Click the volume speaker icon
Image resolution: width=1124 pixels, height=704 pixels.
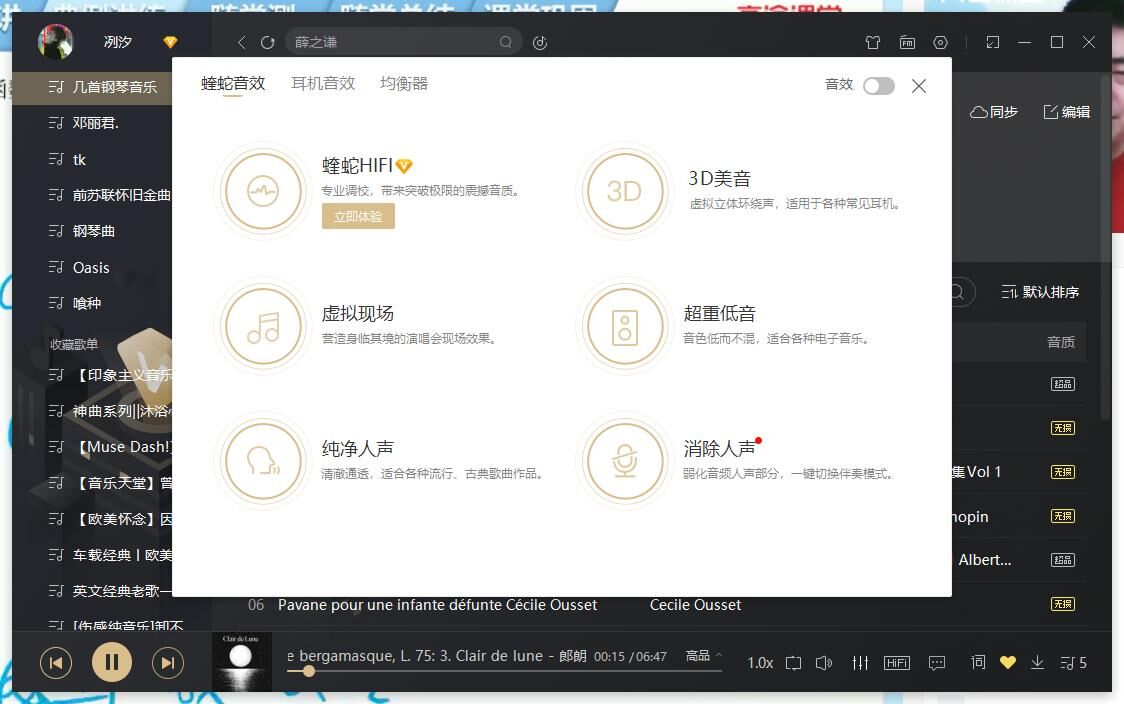(824, 663)
